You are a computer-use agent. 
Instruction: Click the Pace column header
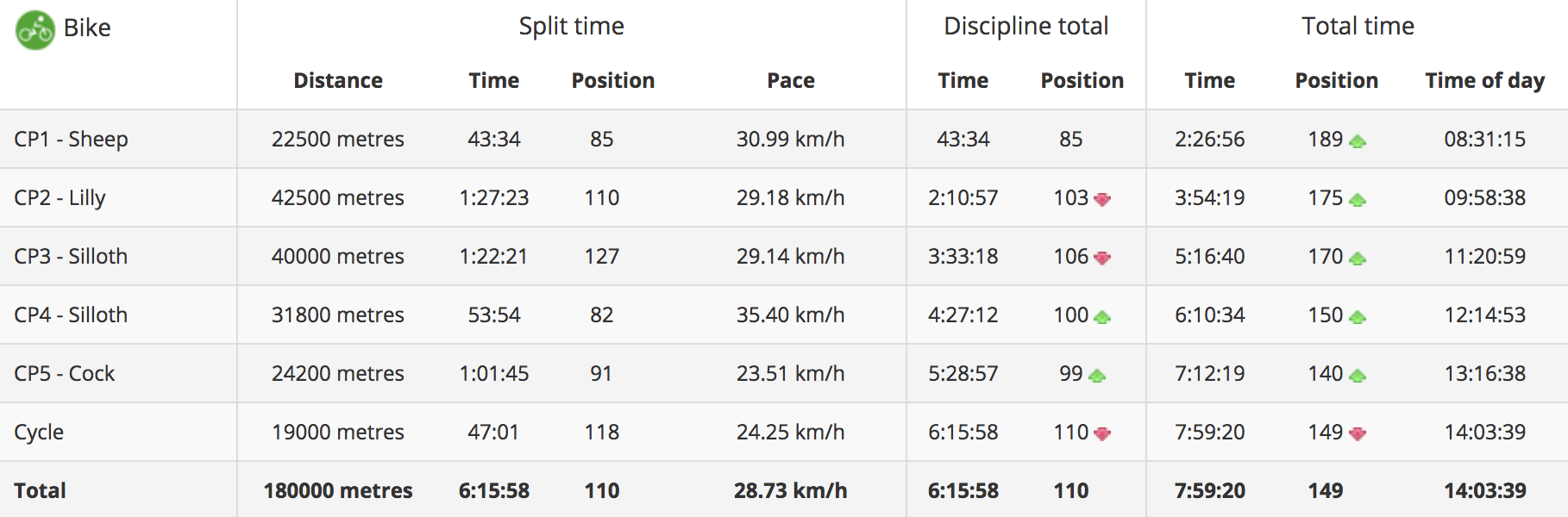tap(791, 81)
